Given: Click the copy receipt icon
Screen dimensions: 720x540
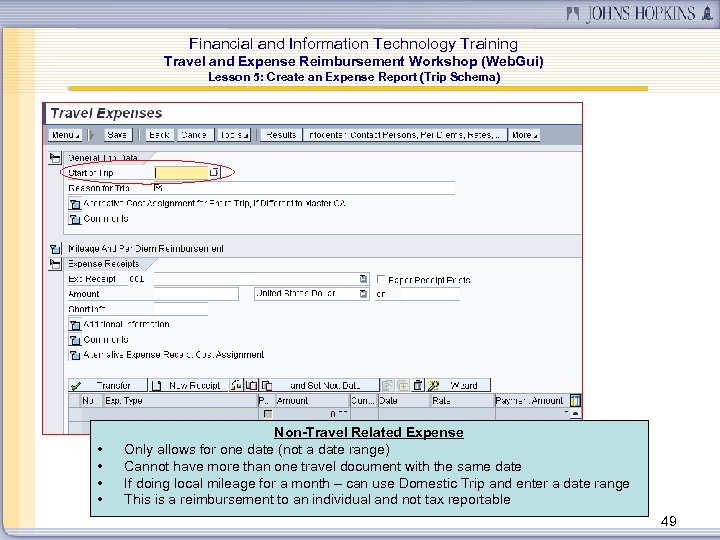Looking at the screenshot, I should click(x=252, y=385).
